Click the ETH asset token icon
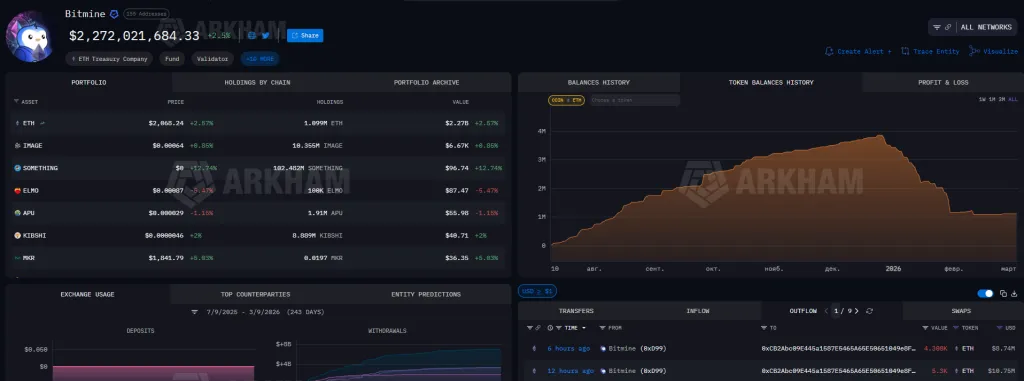The image size is (1024, 381). pos(17,123)
